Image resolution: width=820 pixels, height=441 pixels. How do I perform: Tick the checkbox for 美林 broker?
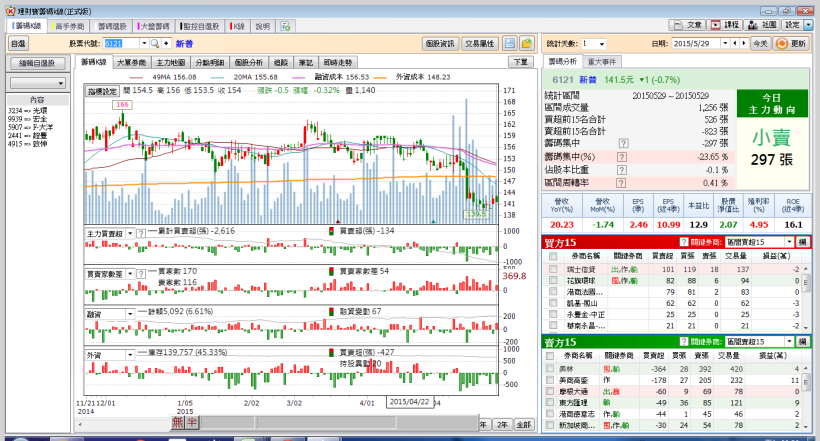[x=552, y=369]
